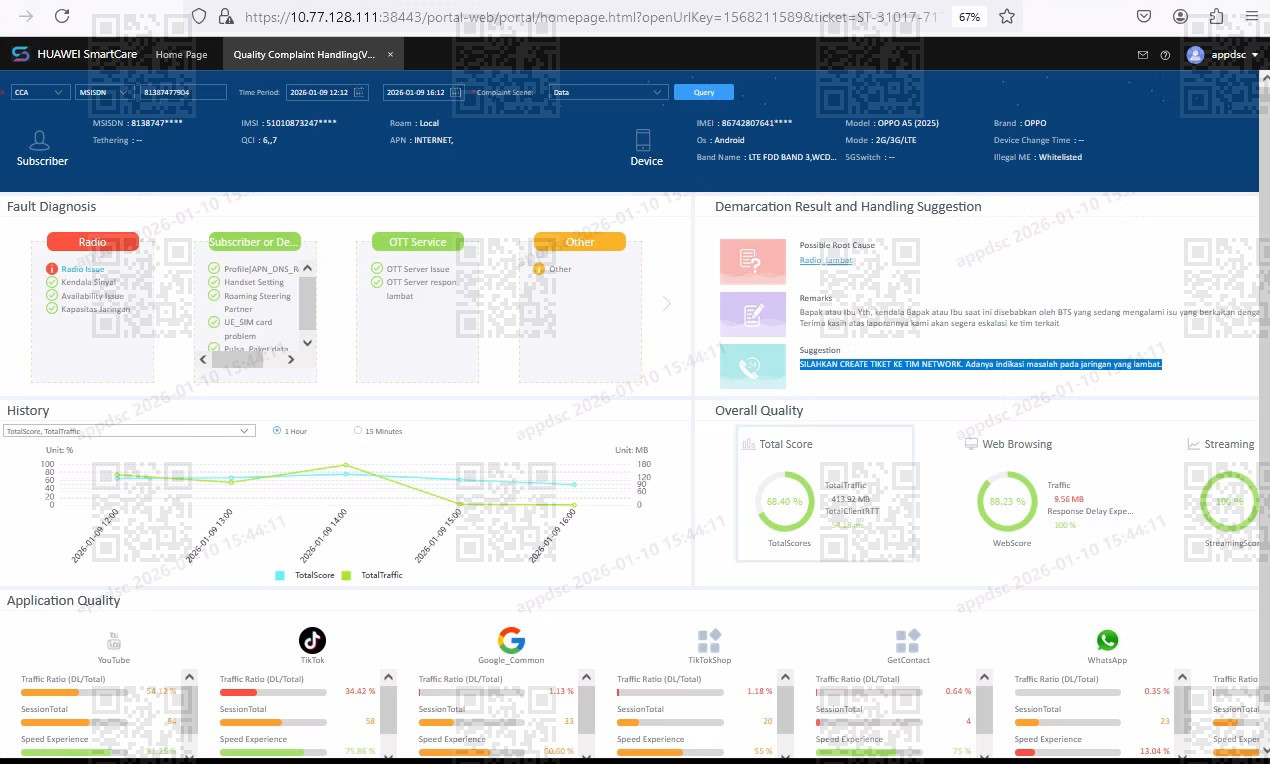1270x764 pixels.
Task: Open the mail envelope icon in header
Action: [1143, 55]
